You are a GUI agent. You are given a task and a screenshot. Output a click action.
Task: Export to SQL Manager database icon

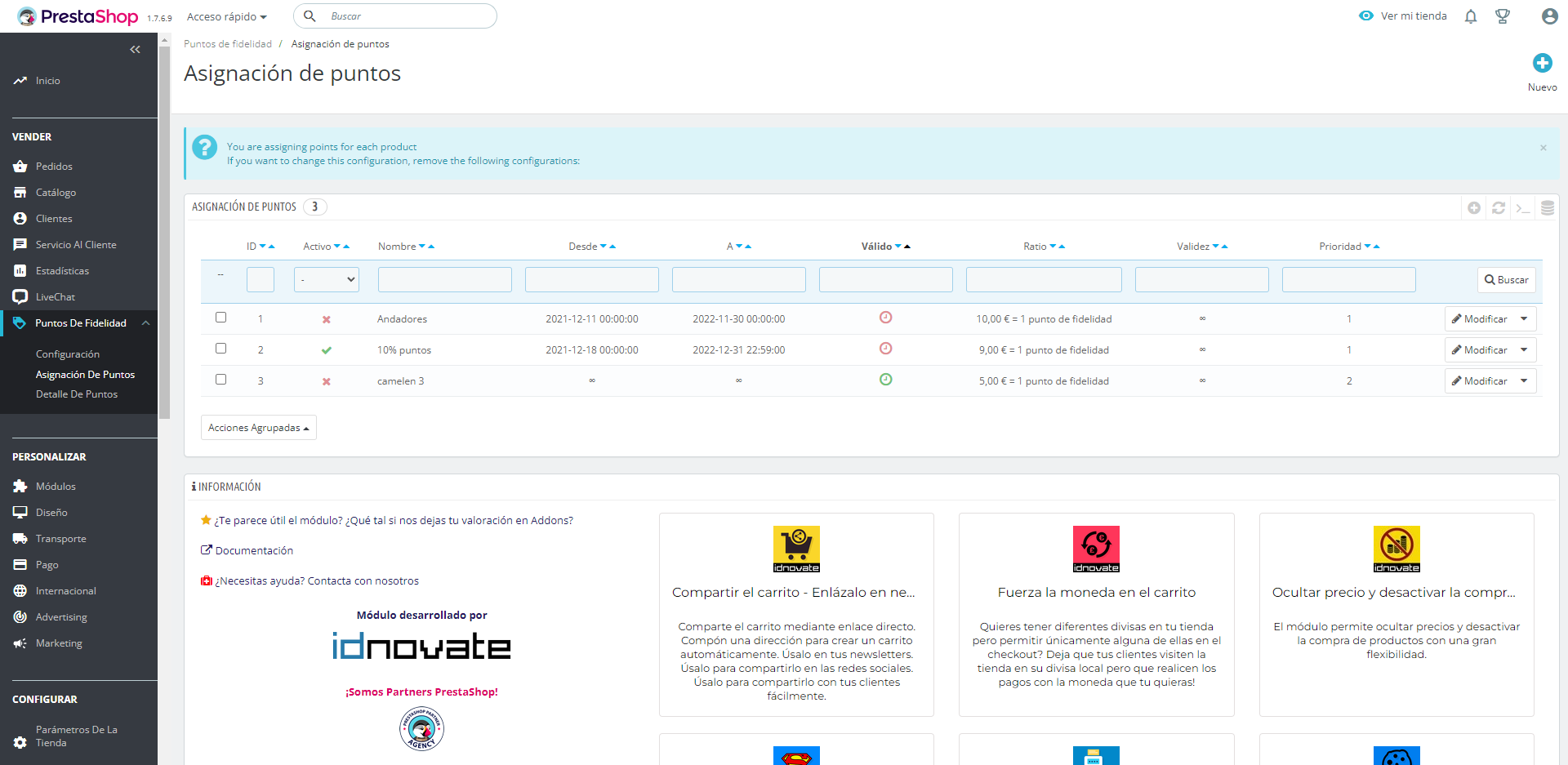point(1548,208)
